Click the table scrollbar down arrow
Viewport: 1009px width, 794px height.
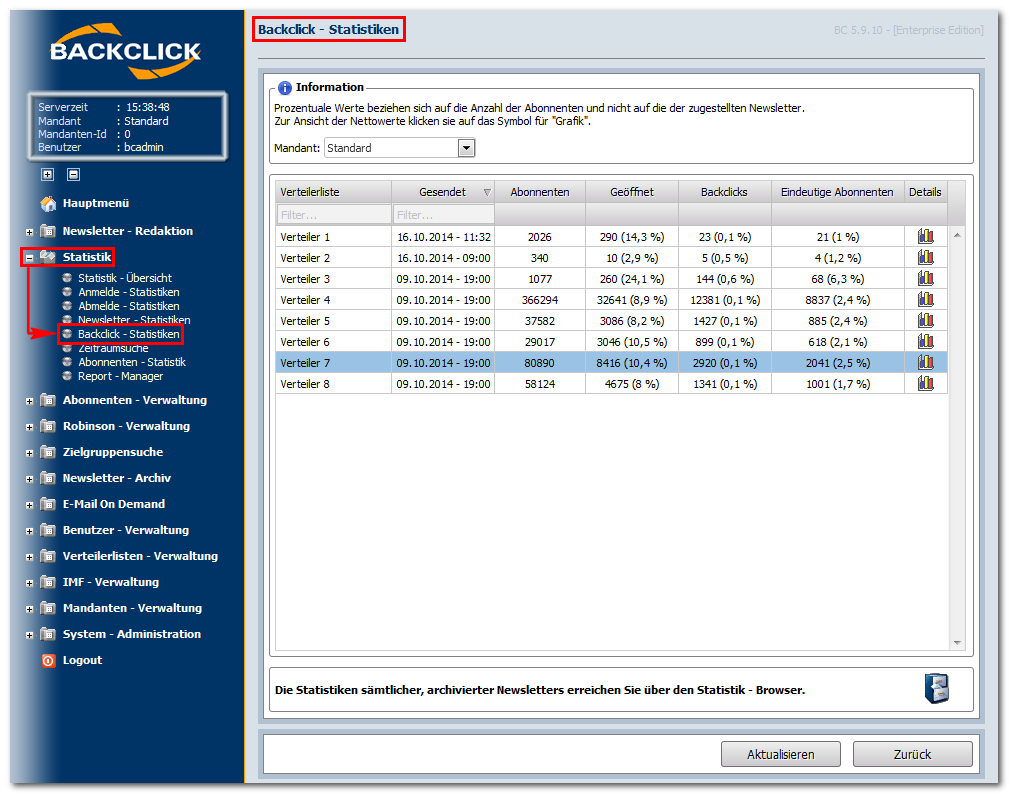pyautogui.click(x=957, y=643)
